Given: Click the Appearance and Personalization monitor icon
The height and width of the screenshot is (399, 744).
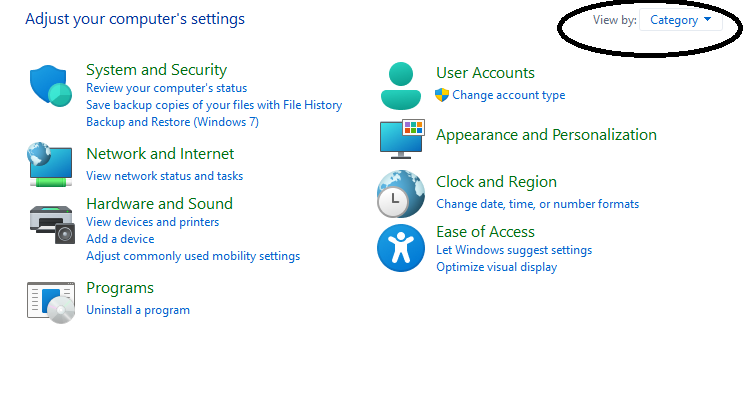Looking at the screenshot, I should (402, 139).
